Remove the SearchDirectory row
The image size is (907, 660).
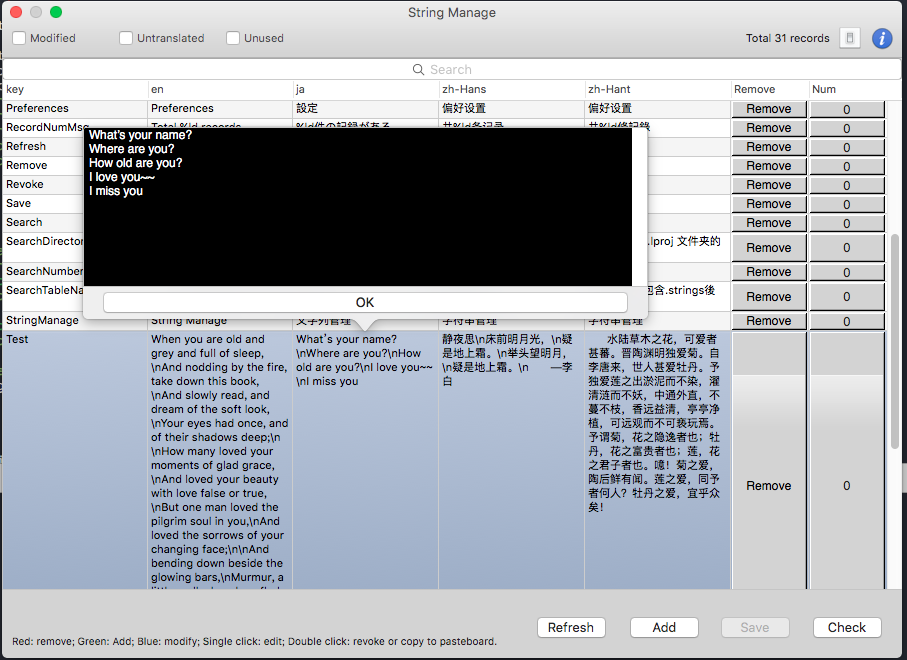[x=769, y=248]
